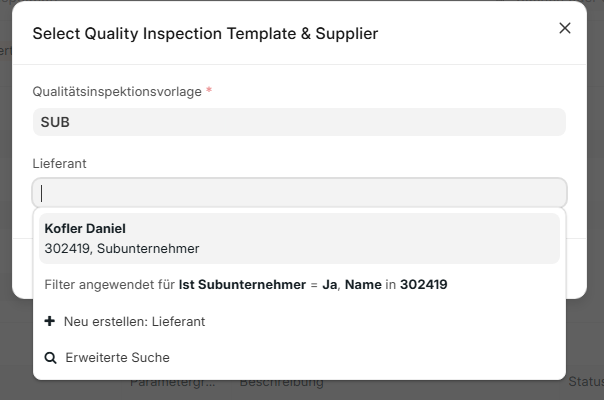This screenshot has height=400, width=604.
Task: Open "Erweiterte Suche" from the dropdown
Action: [117, 357]
